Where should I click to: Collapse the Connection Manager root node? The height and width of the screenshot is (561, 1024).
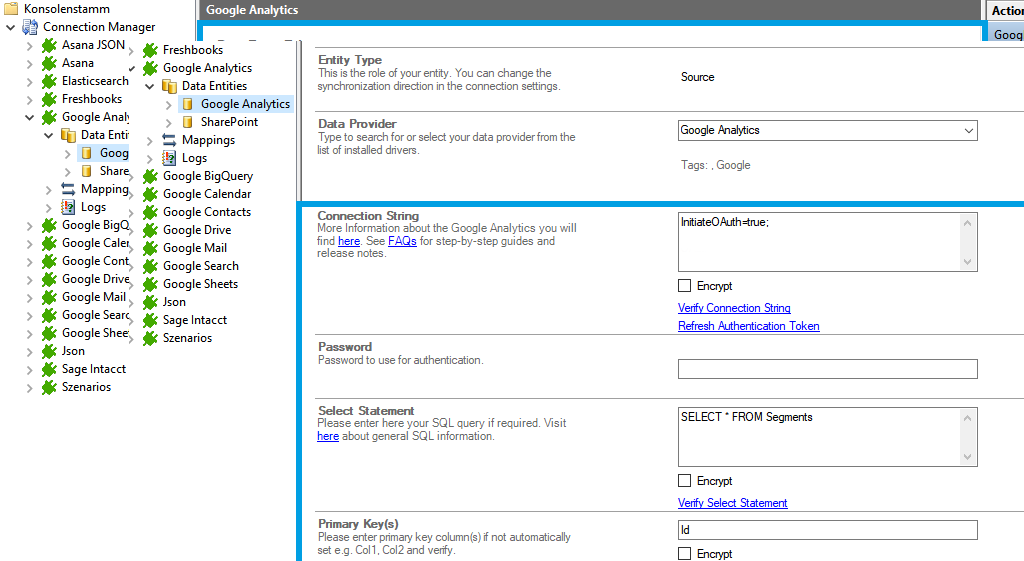click(10, 27)
